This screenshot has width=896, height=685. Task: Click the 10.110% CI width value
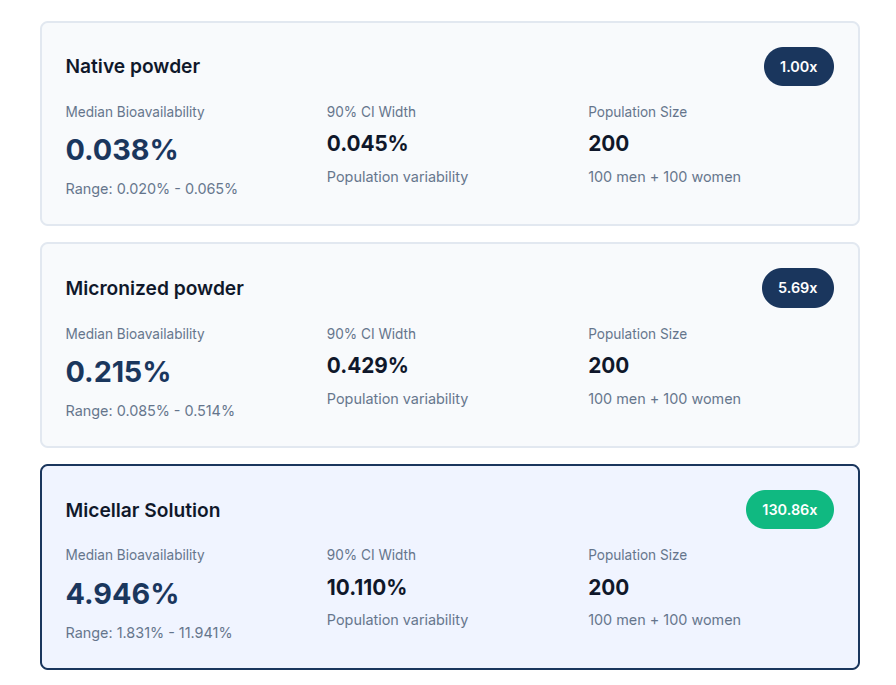pos(367,587)
